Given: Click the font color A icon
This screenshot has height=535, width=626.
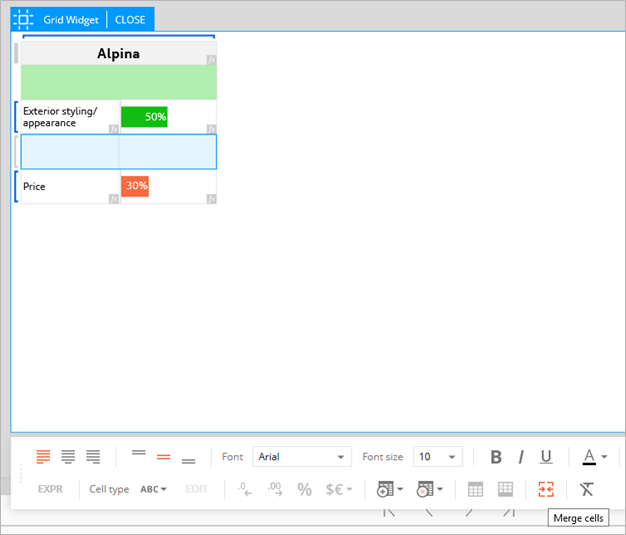Looking at the screenshot, I should coord(589,457).
